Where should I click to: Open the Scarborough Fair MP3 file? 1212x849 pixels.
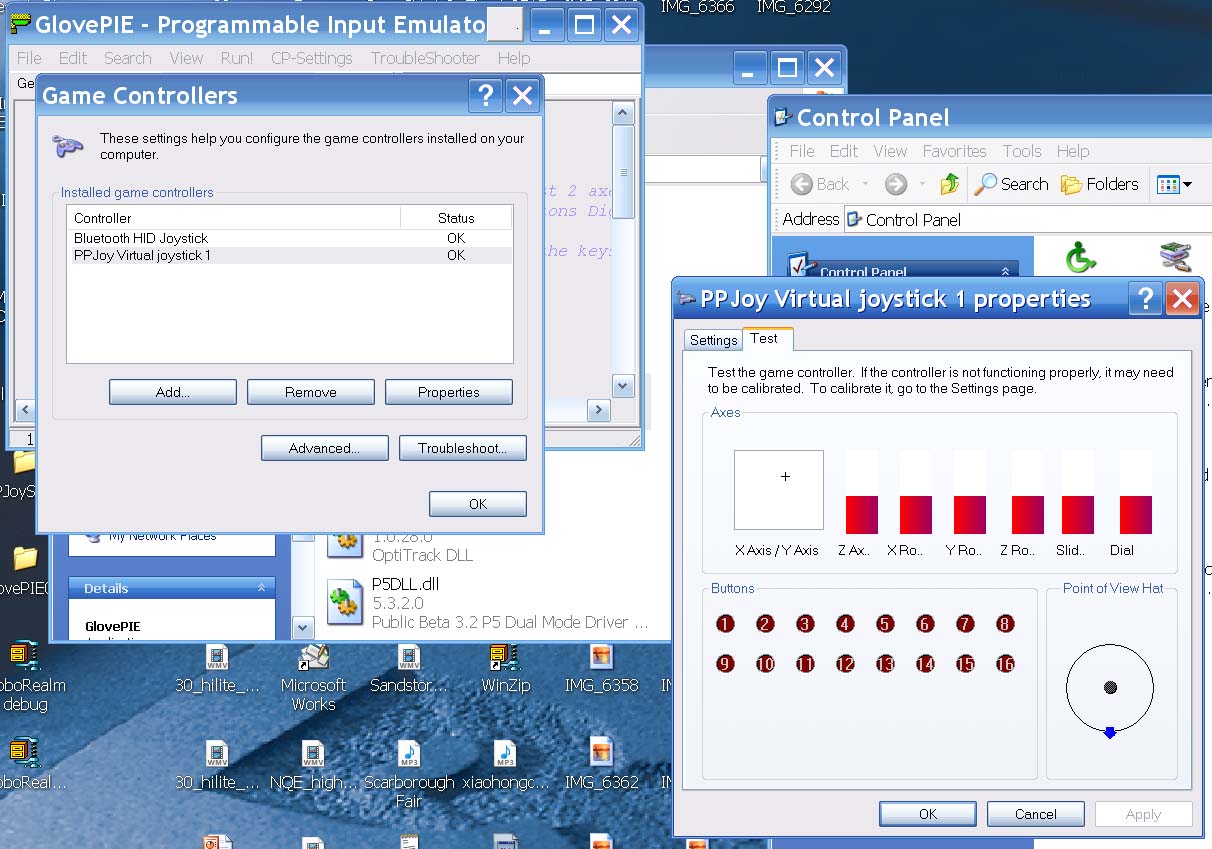coord(408,755)
